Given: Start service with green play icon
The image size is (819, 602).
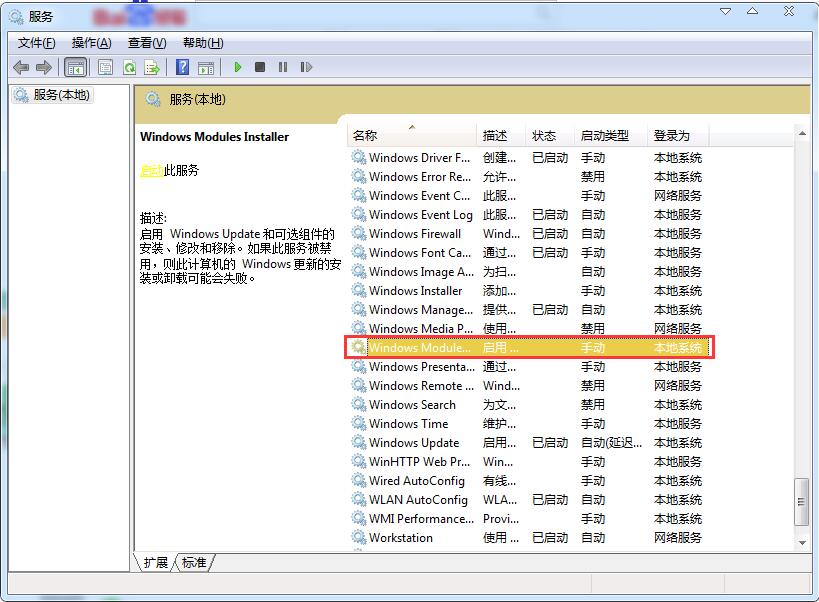Looking at the screenshot, I should [238, 67].
